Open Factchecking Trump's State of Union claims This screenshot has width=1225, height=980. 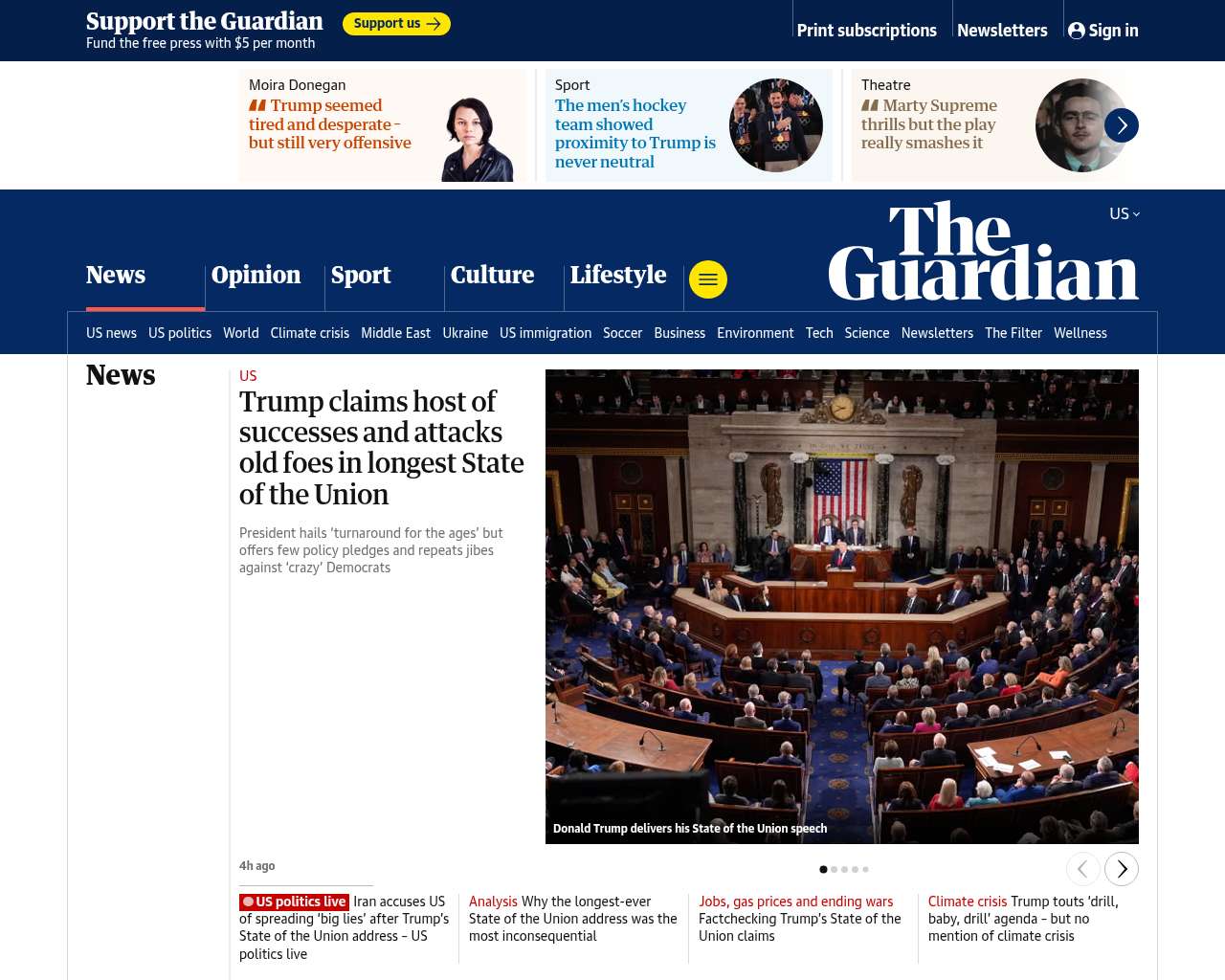tap(800, 919)
